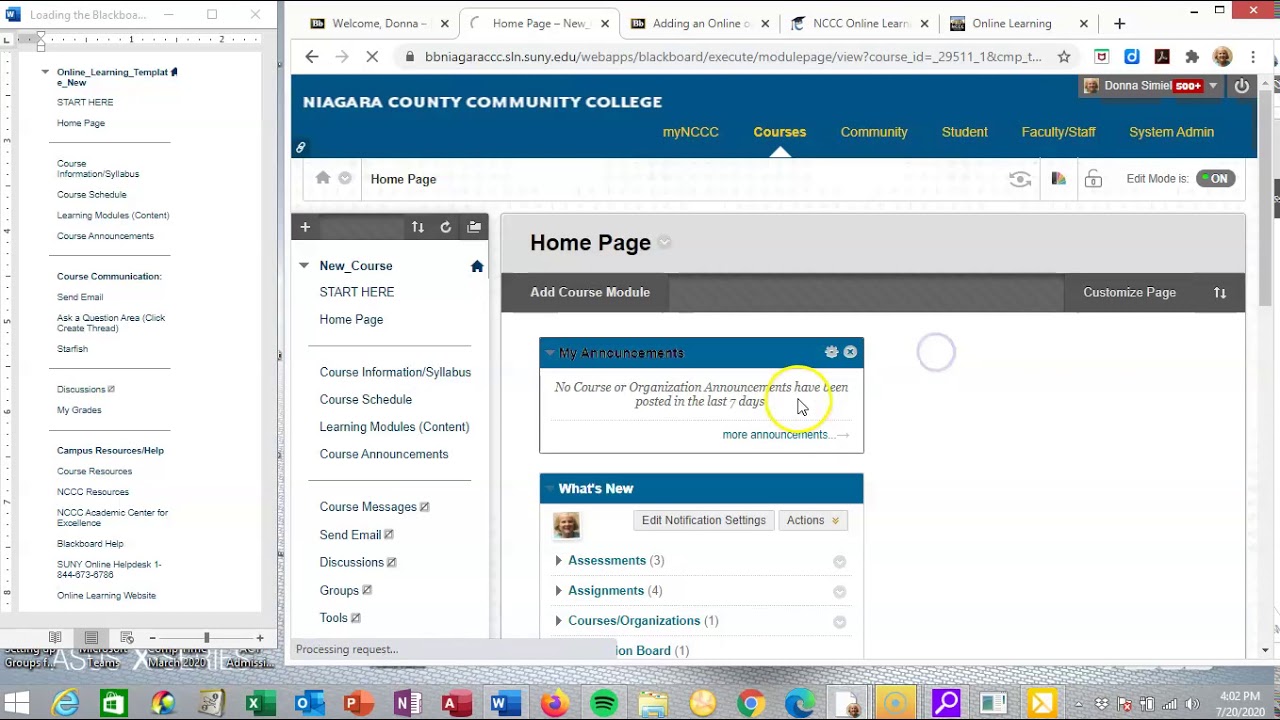Expand the Assessments list
This screenshot has width=1280, height=720.
(559, 561)
